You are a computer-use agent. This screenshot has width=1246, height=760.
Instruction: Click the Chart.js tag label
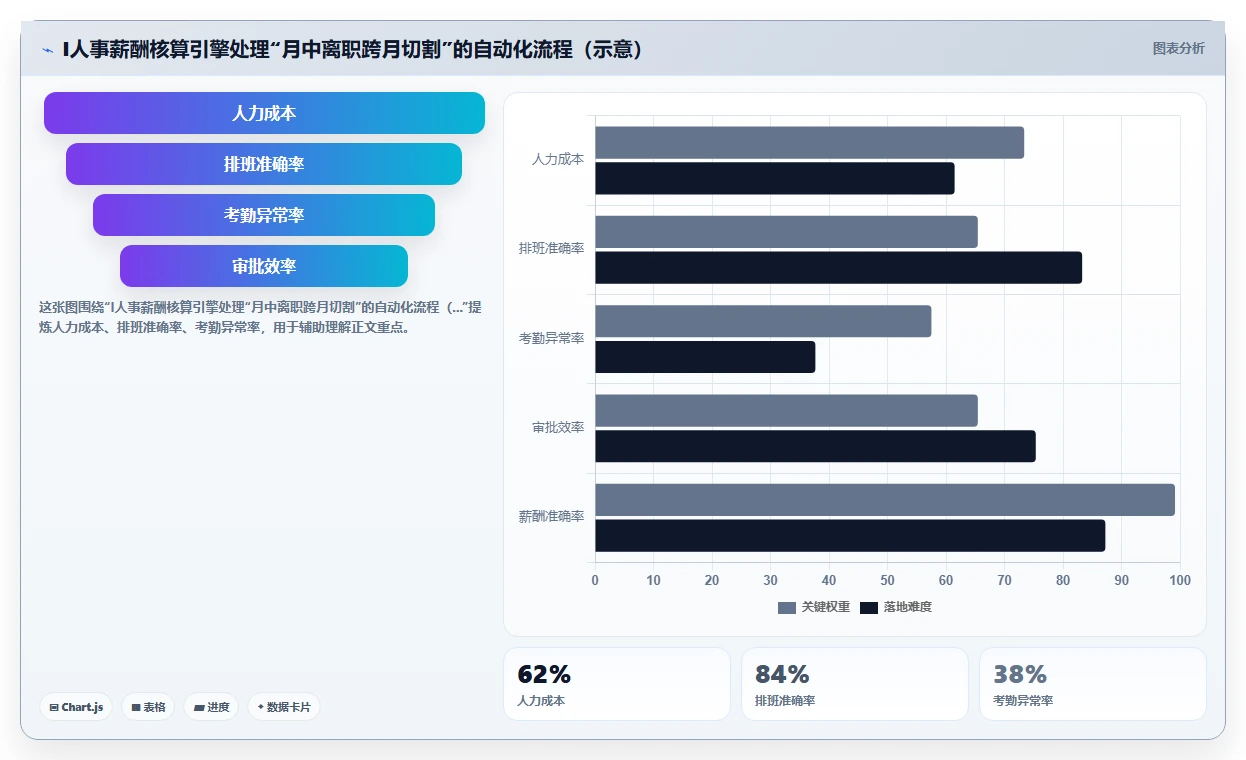(x=82, y=707)
